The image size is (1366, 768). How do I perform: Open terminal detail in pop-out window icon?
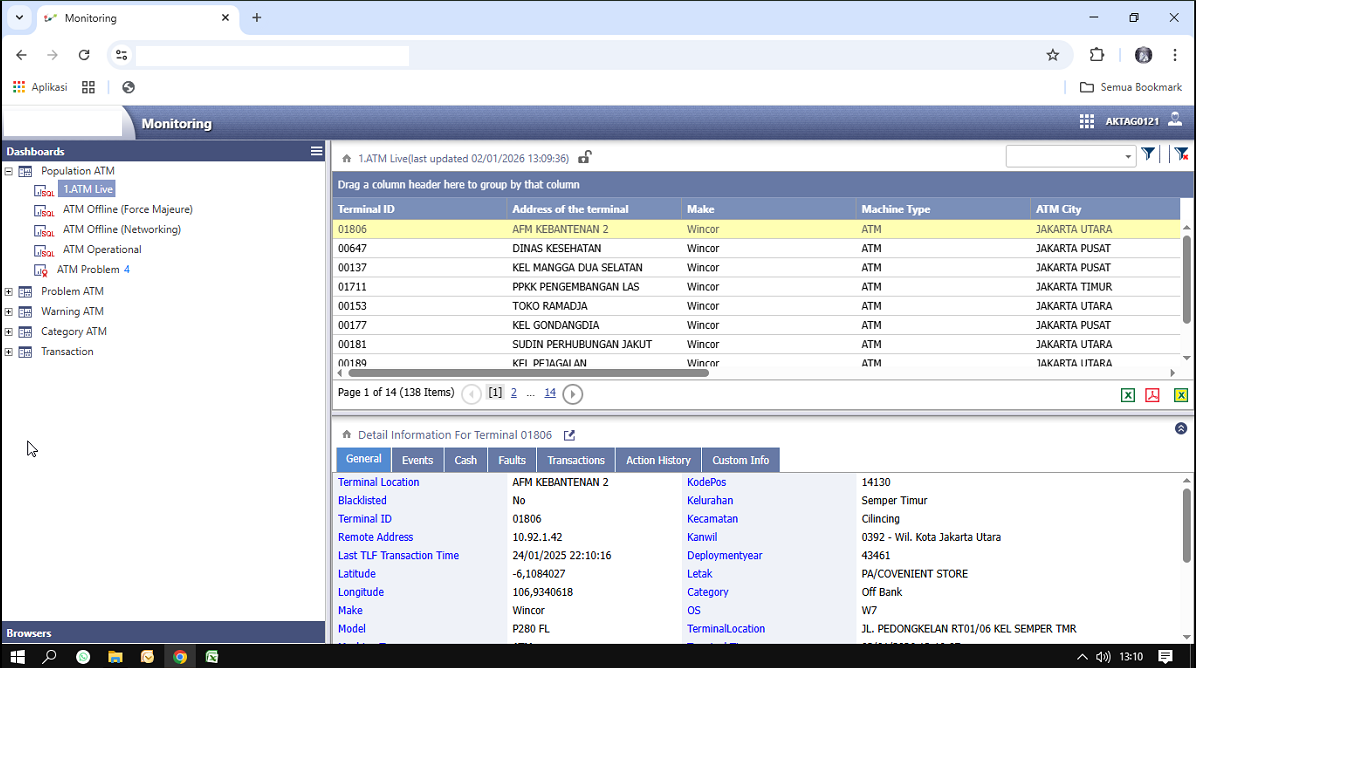pos(569,435)
